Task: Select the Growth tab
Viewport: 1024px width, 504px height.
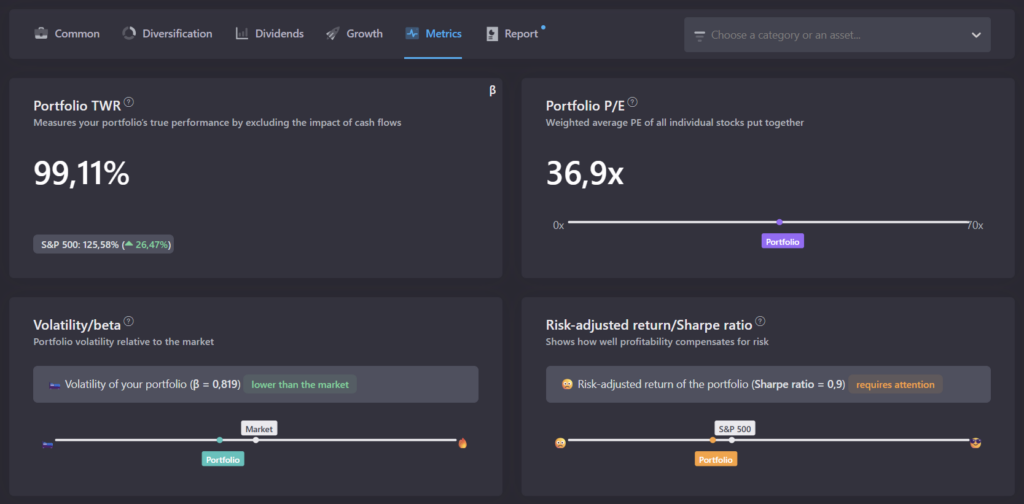Action: click(x=354, y=34)
